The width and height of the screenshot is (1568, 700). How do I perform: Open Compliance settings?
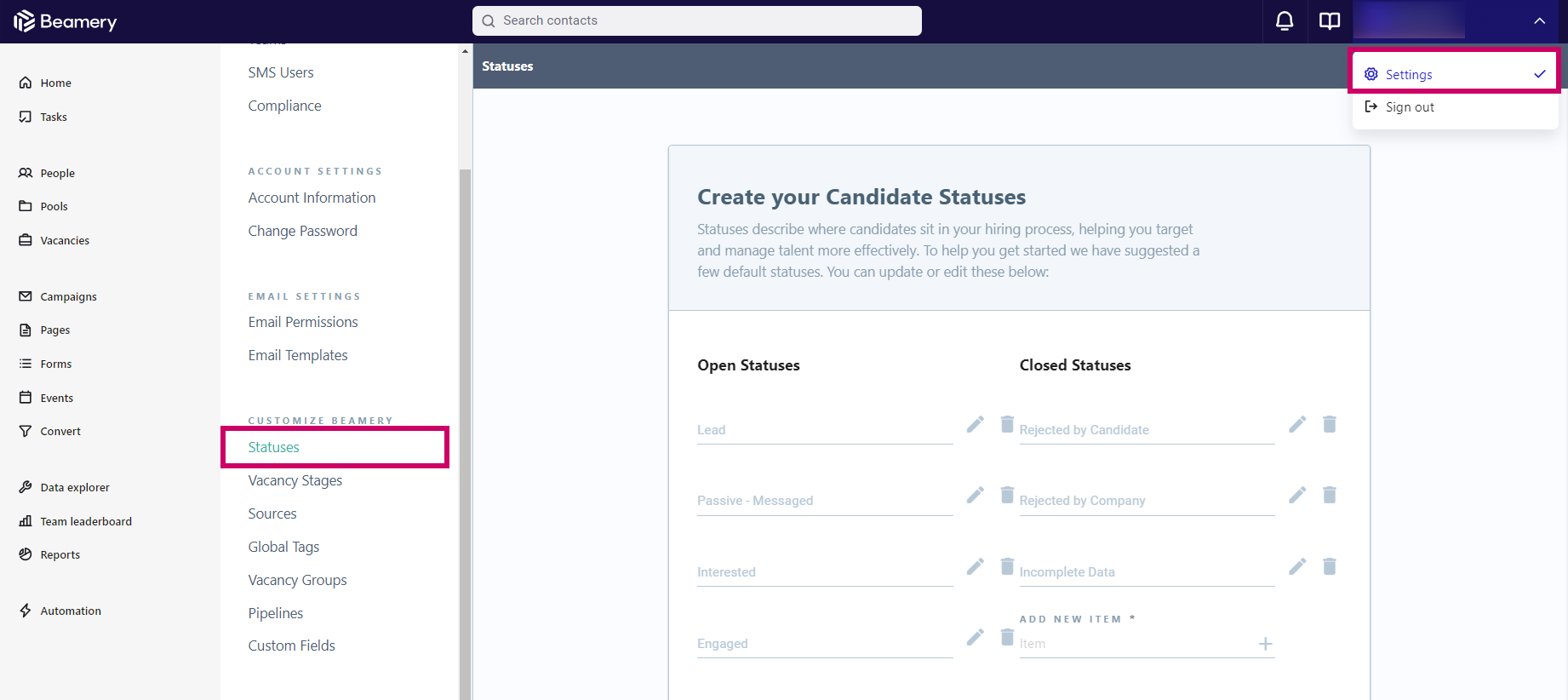coord(285,106)
